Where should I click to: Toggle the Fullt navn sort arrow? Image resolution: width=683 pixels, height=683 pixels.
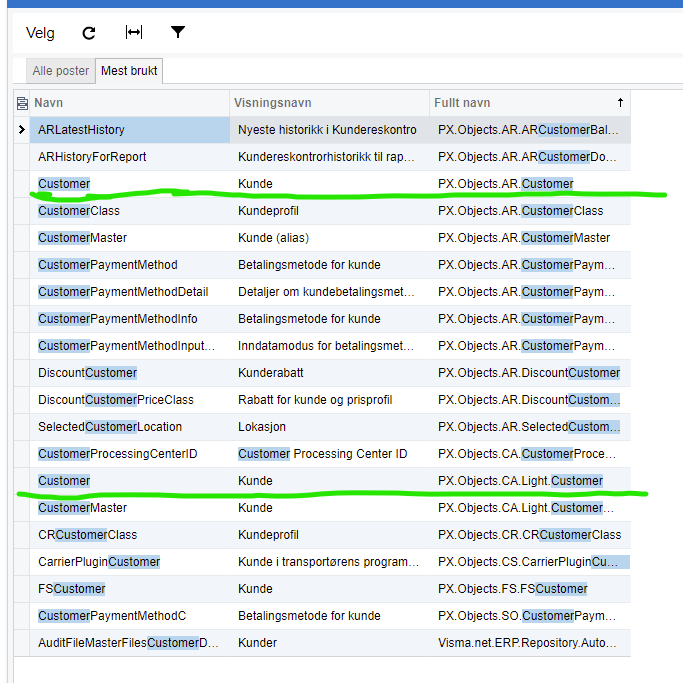point(620,103)
